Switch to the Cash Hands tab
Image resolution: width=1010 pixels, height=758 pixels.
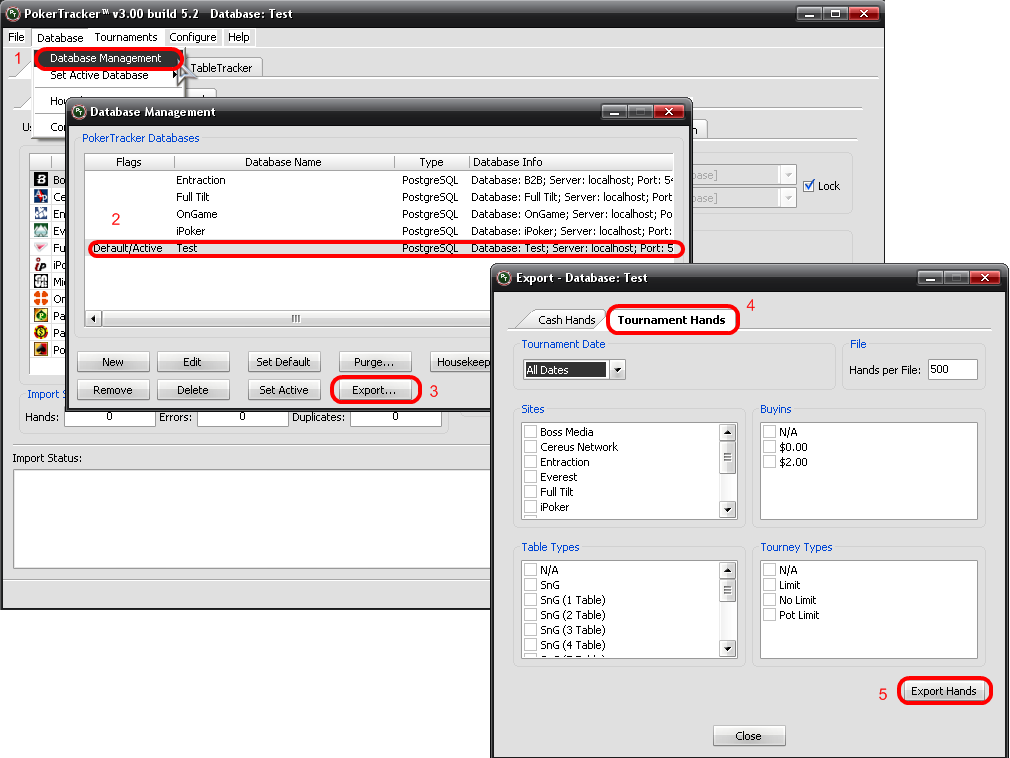(566, 320)
